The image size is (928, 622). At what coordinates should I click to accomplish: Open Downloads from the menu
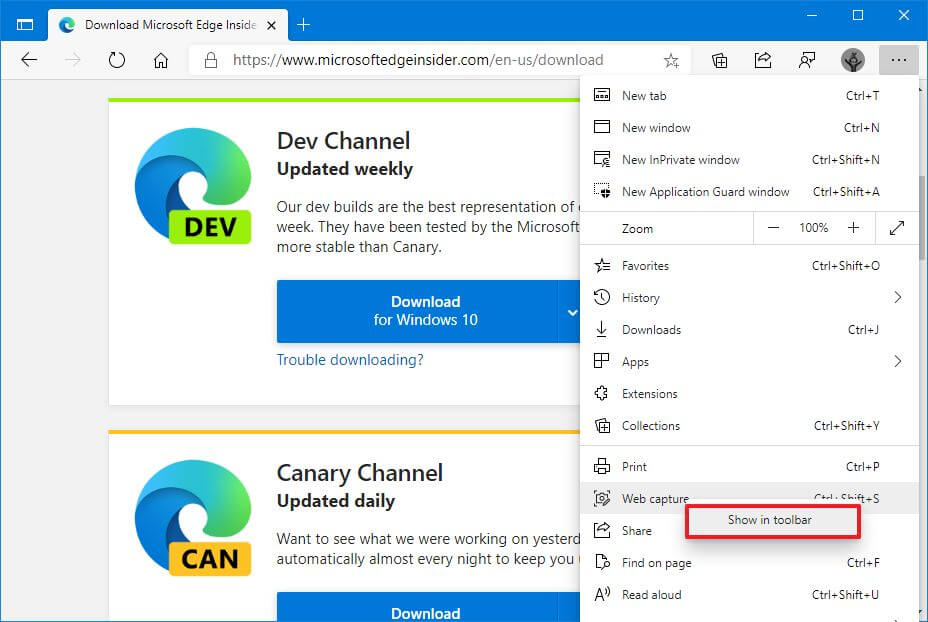point(749,330)
